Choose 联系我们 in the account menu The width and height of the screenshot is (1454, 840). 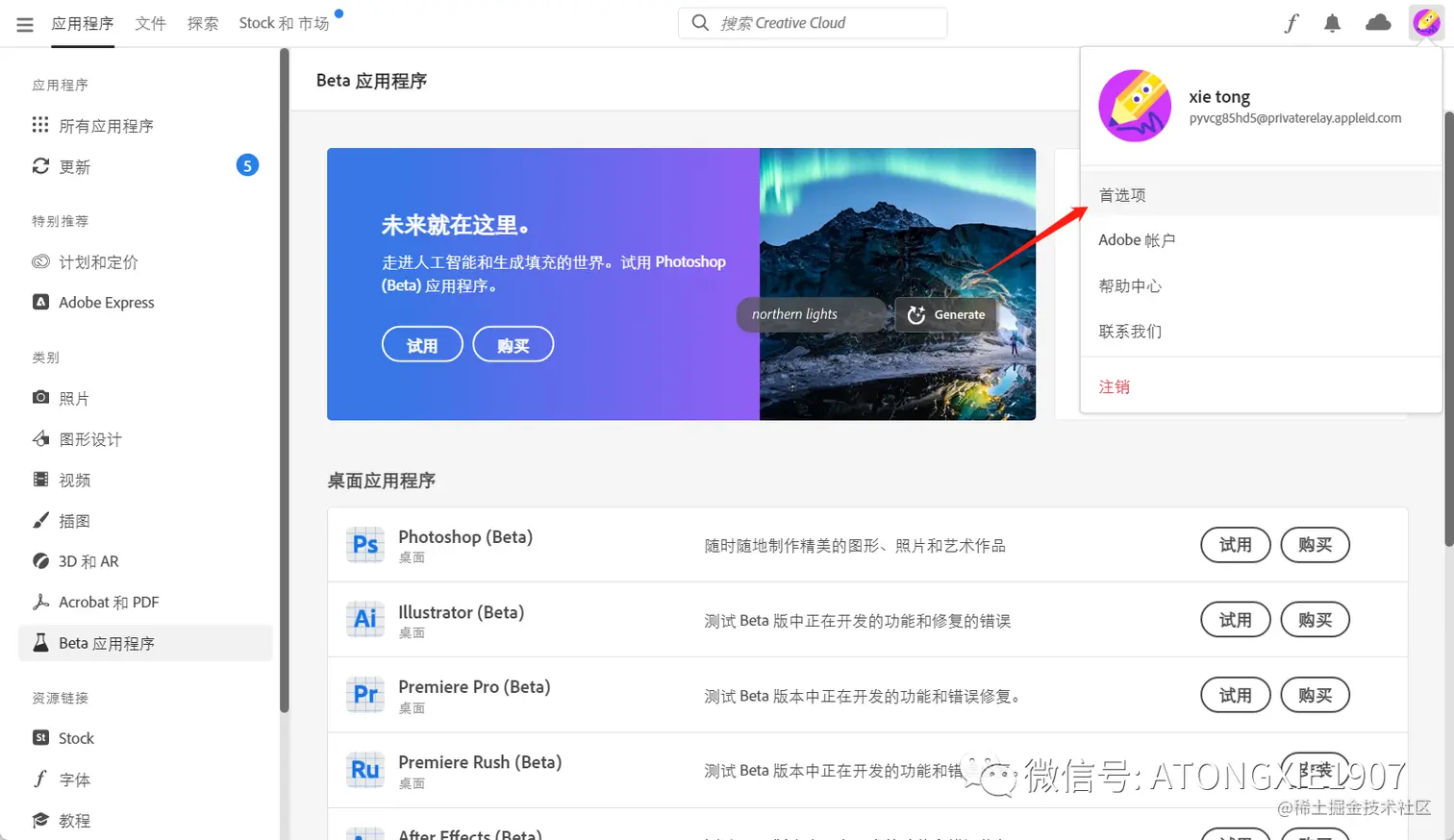coord(1261,331)
